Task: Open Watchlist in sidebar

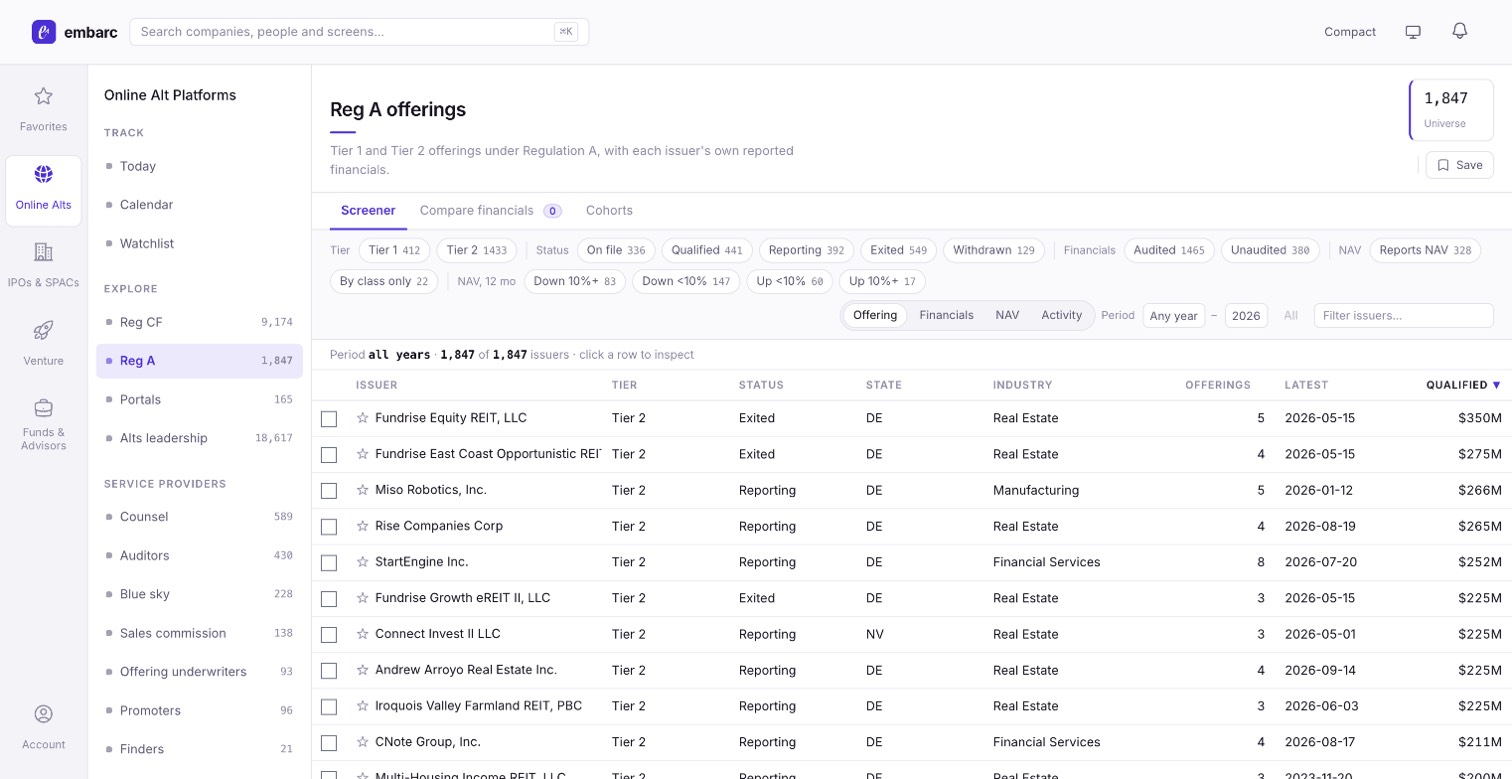Action: point(200,243)
